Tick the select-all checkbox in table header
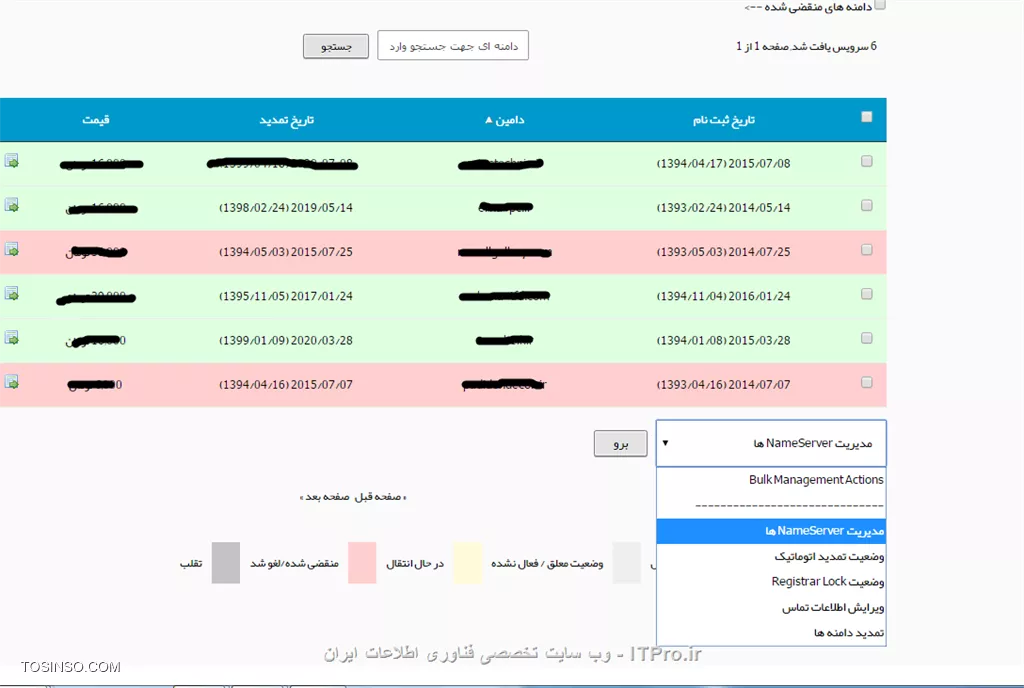 [867, 117]
